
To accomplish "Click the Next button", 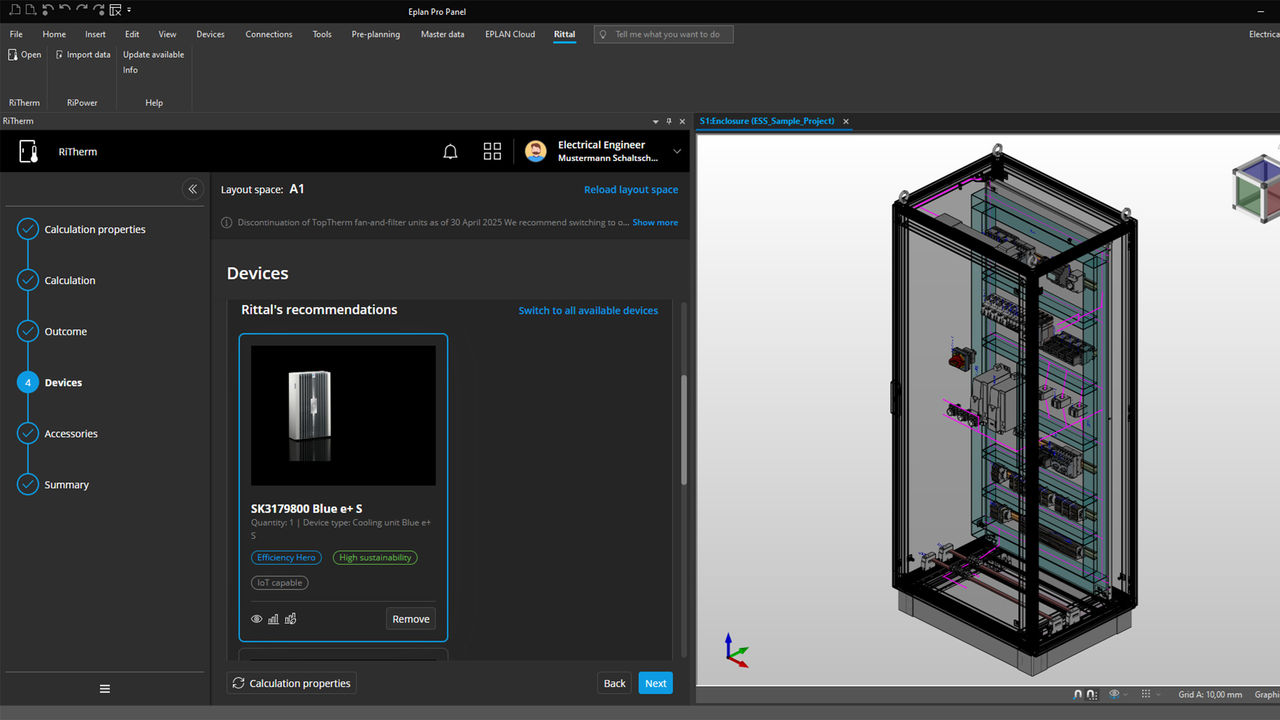I will click(655, 683).
